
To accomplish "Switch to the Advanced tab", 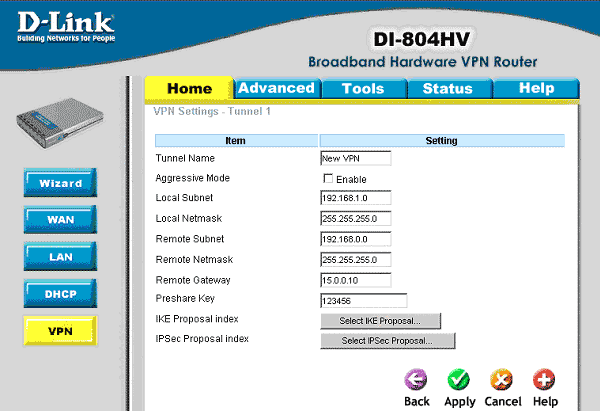I will [276, 88].
